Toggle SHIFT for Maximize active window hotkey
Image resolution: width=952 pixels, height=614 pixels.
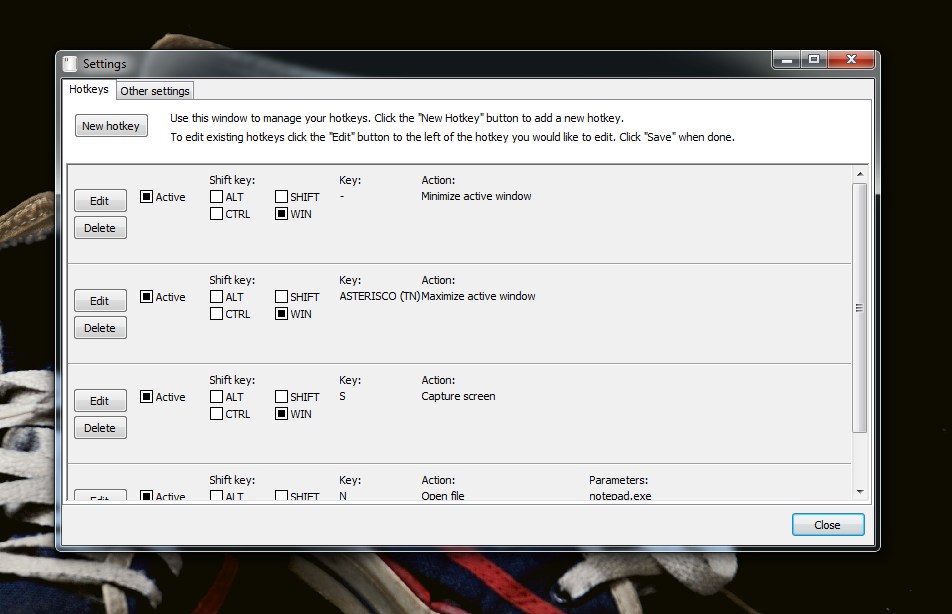tap(281, 297)
